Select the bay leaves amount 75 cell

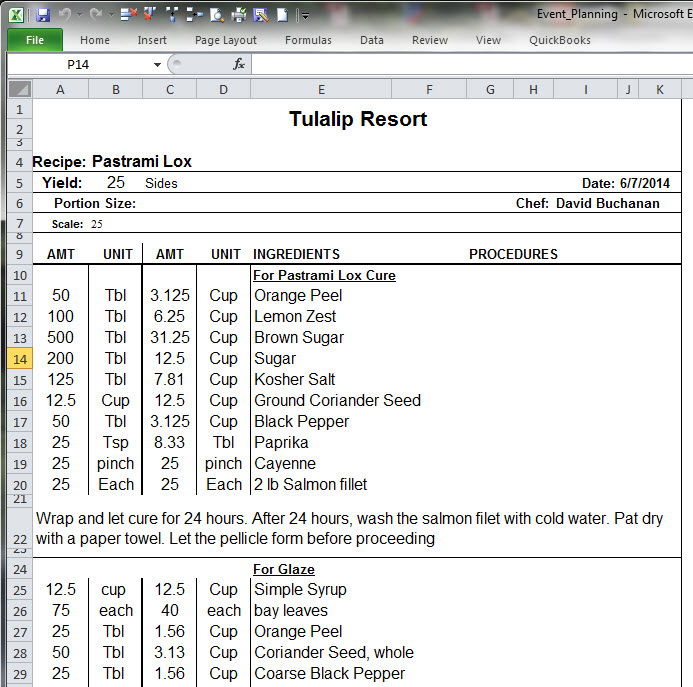61,611
